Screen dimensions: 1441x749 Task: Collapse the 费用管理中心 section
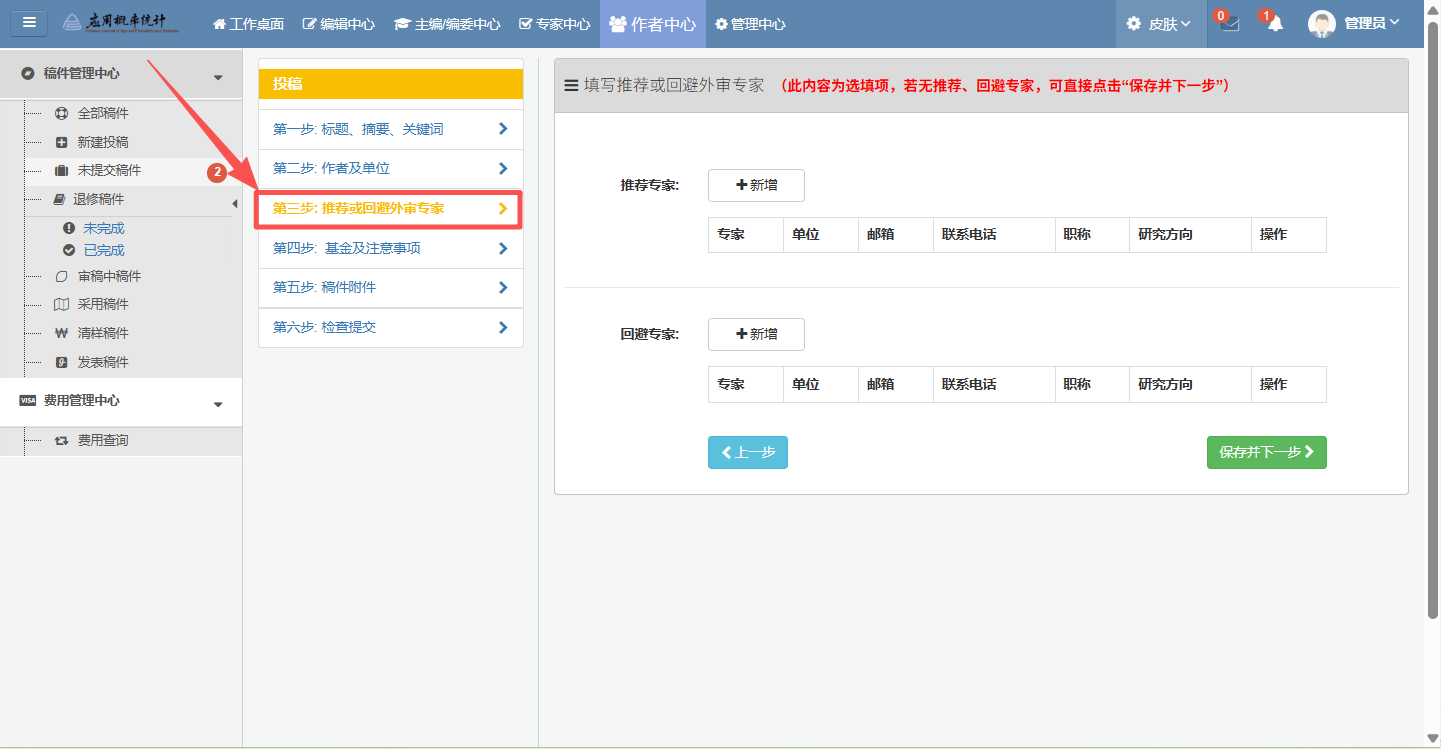[218, 404]
